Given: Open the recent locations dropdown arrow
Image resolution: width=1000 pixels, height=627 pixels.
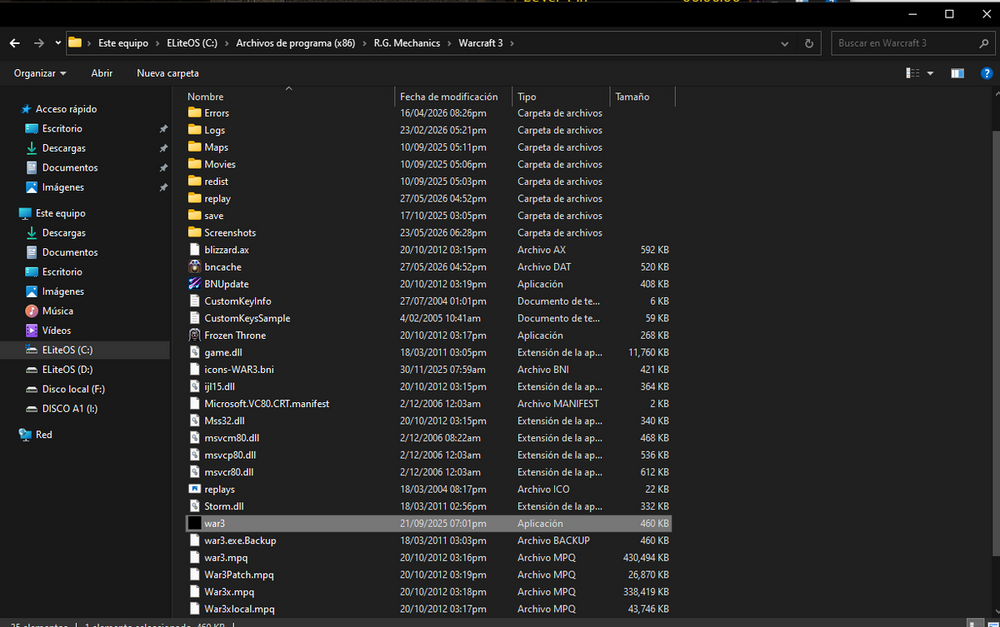Looking at the screenshot, I should point(58,43).
